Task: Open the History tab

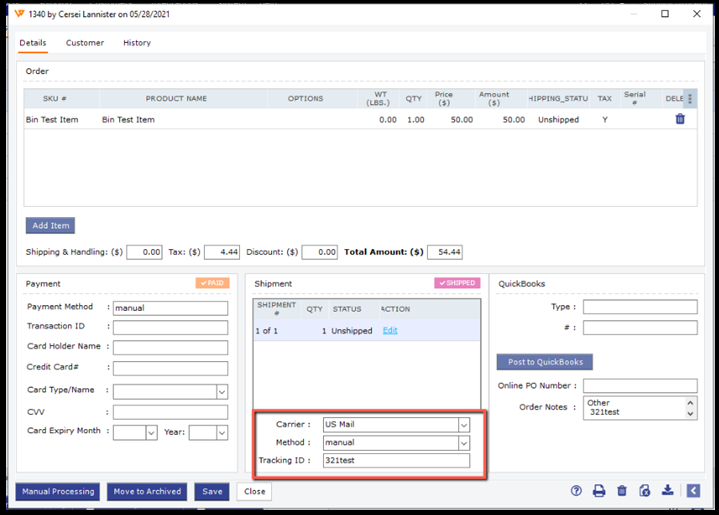Action: pyautogui.click(x=137, y=43)
